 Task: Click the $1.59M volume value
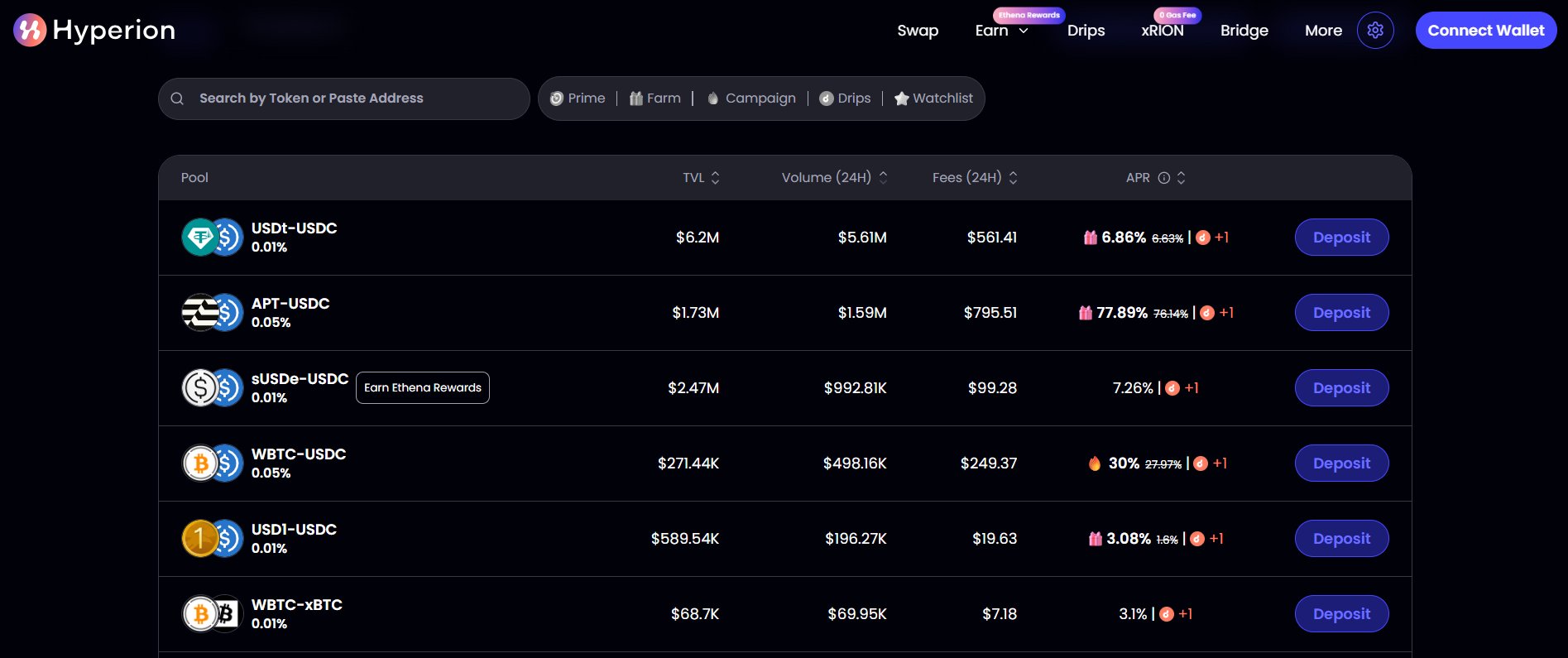click(862, 313)
